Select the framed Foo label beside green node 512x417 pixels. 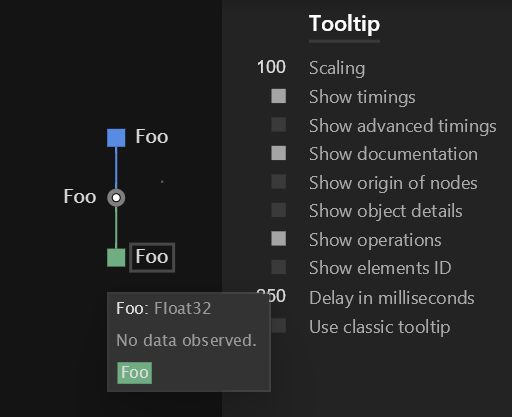pyautogui.click(x=152, y=257)
